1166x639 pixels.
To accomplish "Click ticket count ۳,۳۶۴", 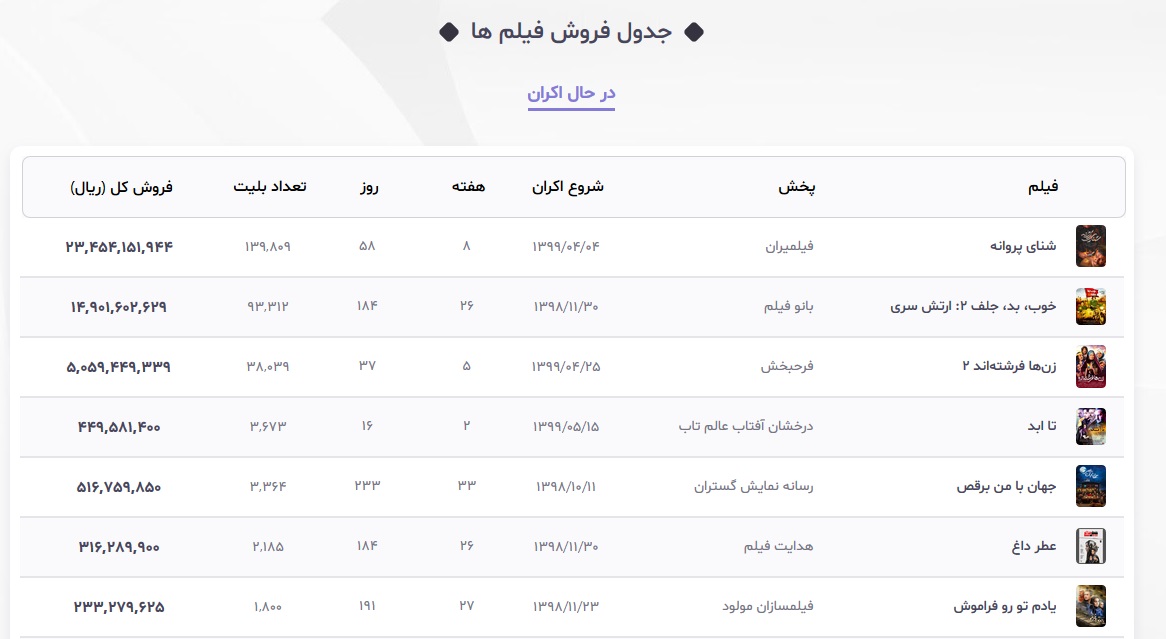I will 268,487.
